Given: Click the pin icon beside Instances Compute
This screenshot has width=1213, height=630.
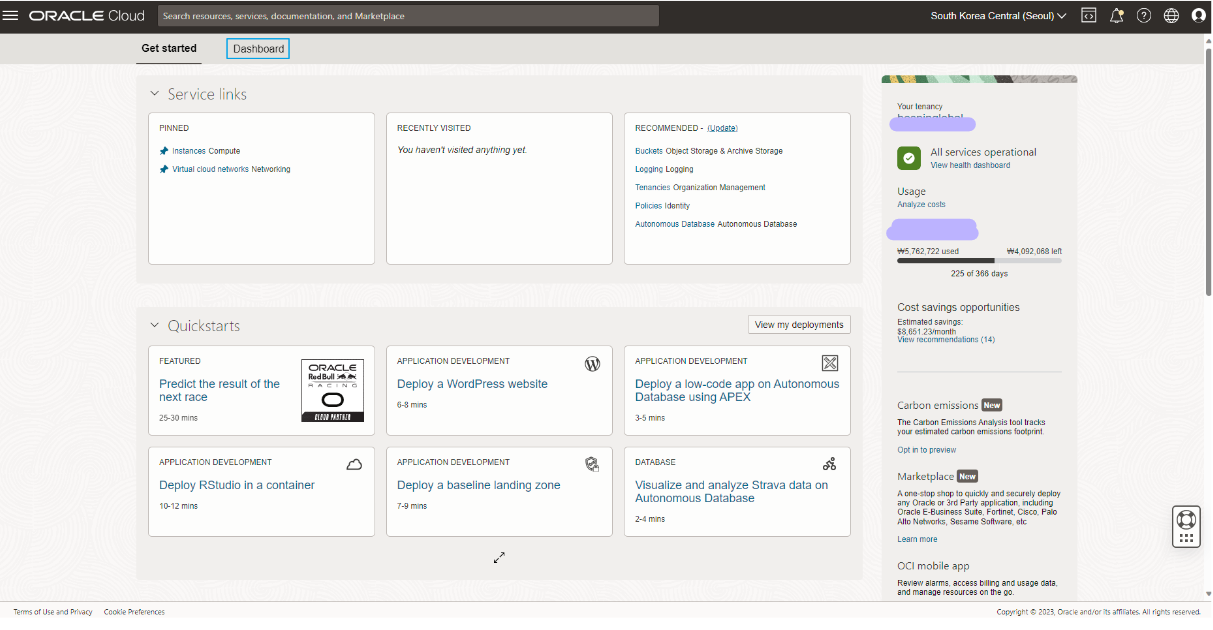Looking at the screenshot, I should [164, 151].
